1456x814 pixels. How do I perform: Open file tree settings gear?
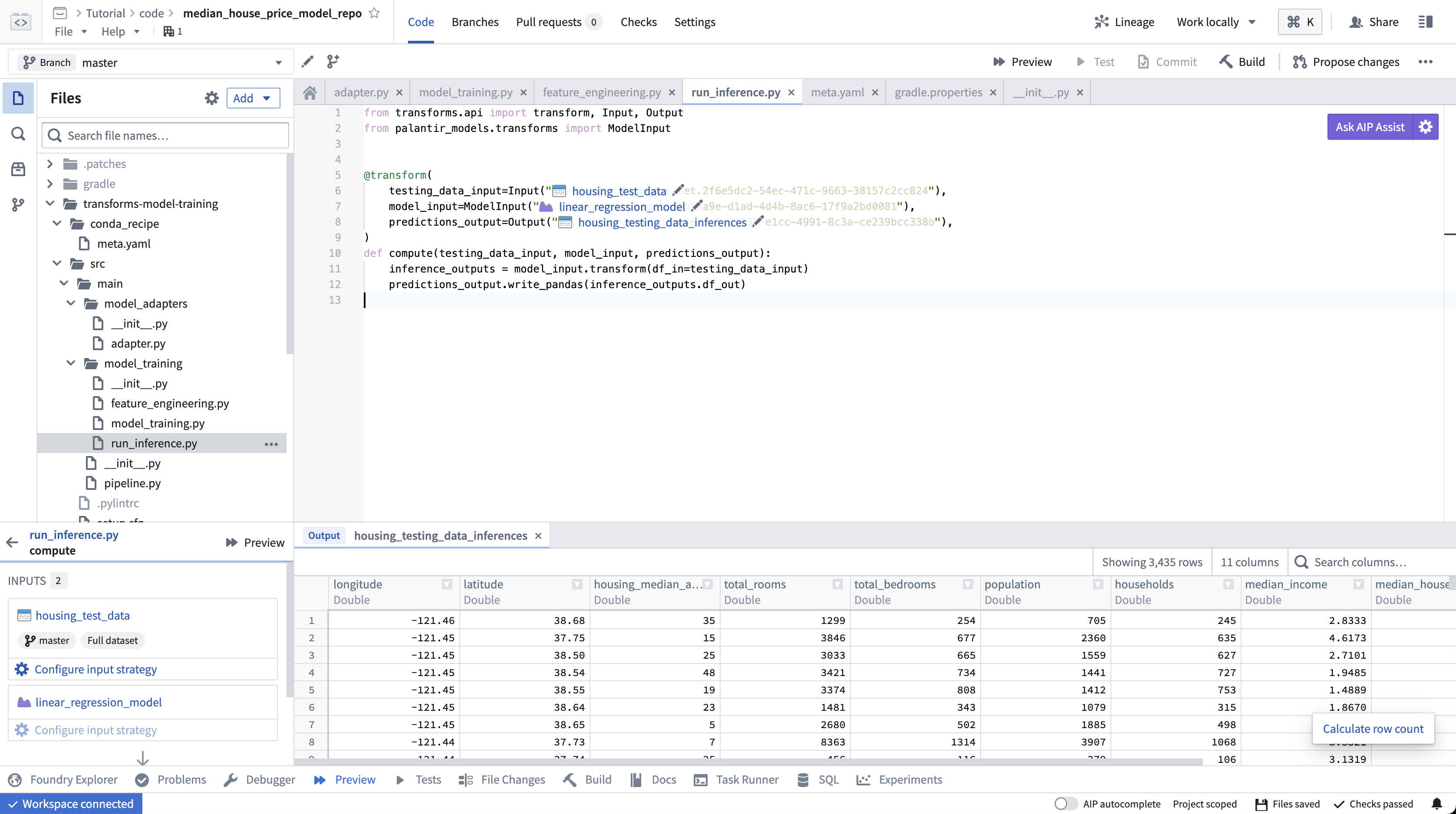pyautogui.click(x=211, y=98)
